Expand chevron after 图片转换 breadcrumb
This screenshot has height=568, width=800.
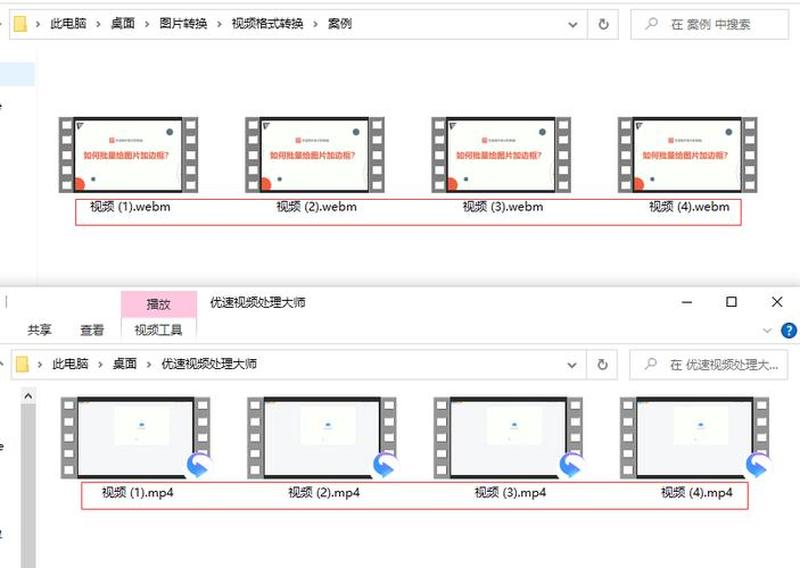(219, 24)
